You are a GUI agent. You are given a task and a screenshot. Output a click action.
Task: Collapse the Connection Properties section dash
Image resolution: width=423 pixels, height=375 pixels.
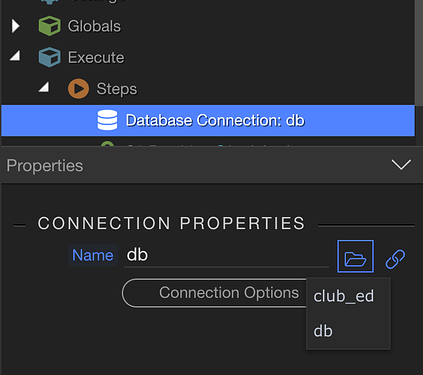19,226
